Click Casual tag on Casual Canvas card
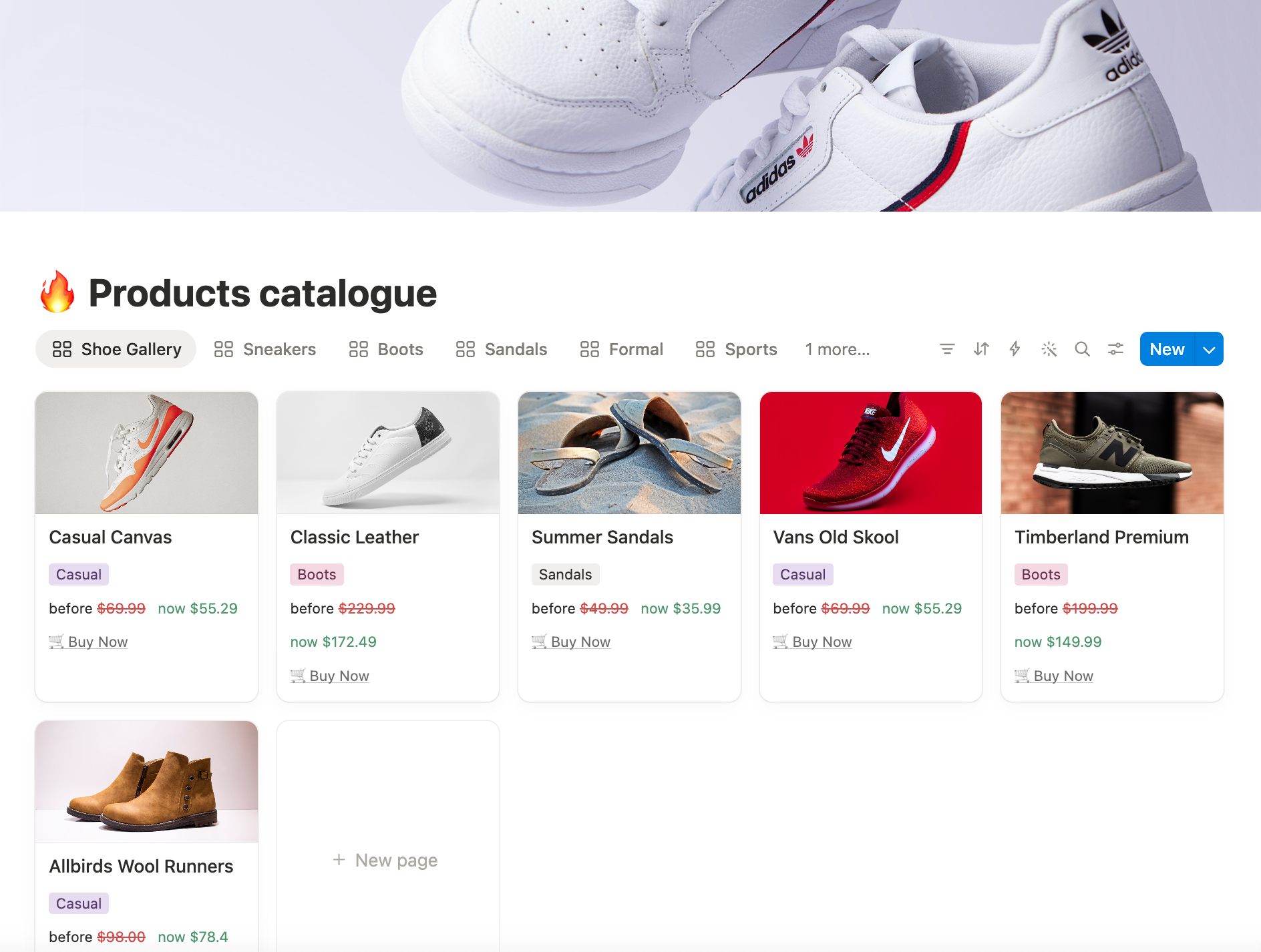Viewport: 1261px width, 952px height. 79,574
